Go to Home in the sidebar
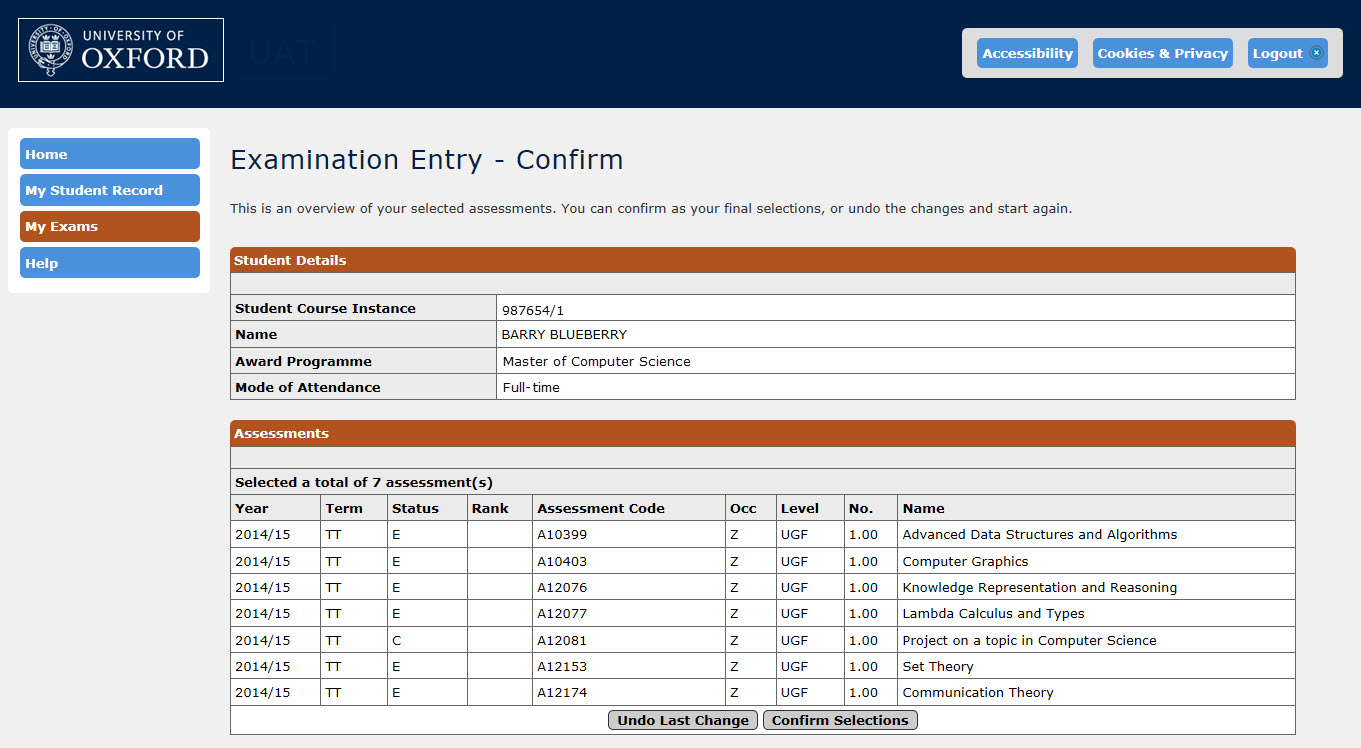1361x748 pixels. (x=110, y=154)
